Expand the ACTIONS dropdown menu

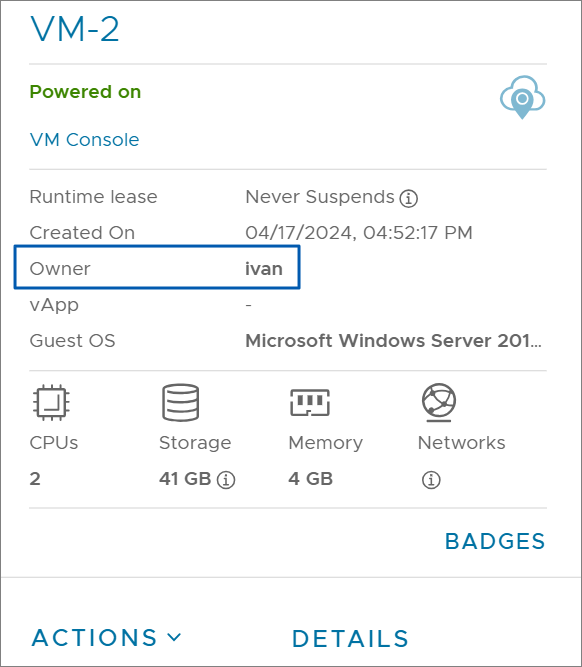[x=106, y=638]
